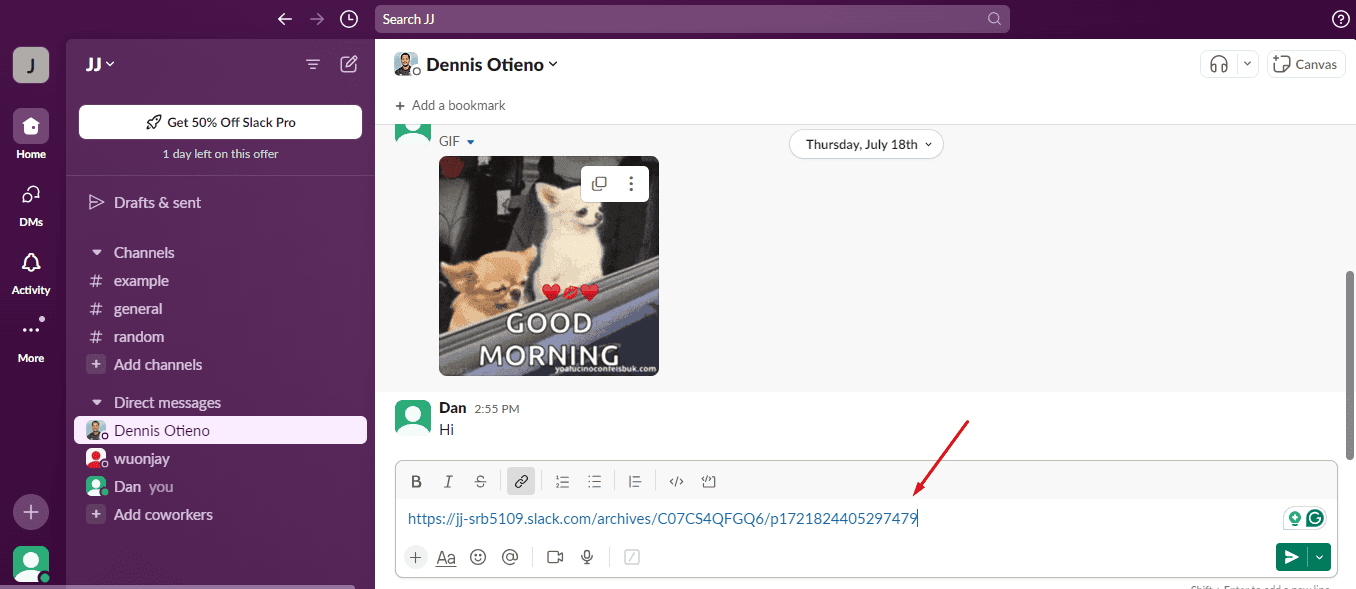Image resolution: width=1356 pixels, height=589 pixels.
Task: Record a video clip
Action: point(555,557)
